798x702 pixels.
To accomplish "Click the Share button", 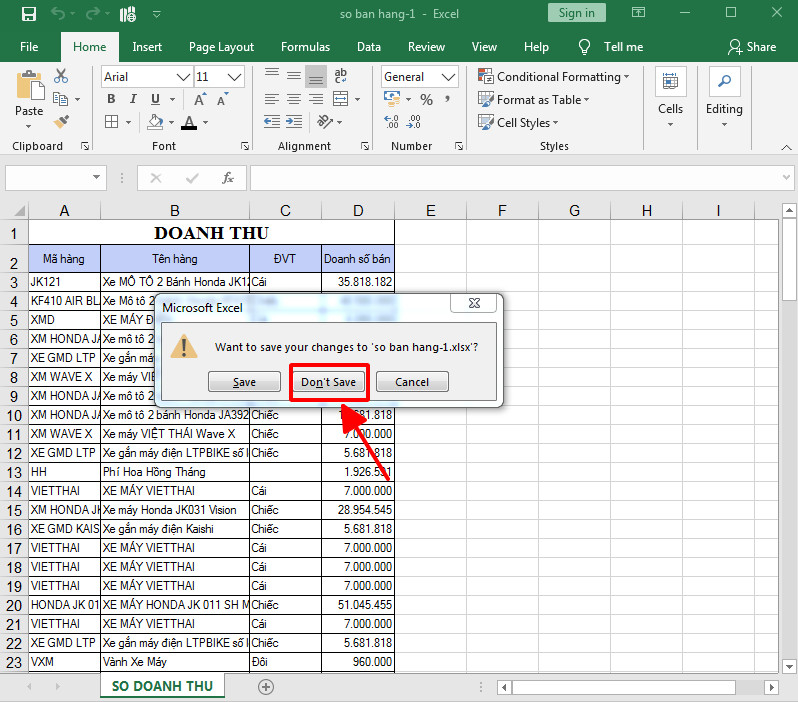I will [752, 47].
